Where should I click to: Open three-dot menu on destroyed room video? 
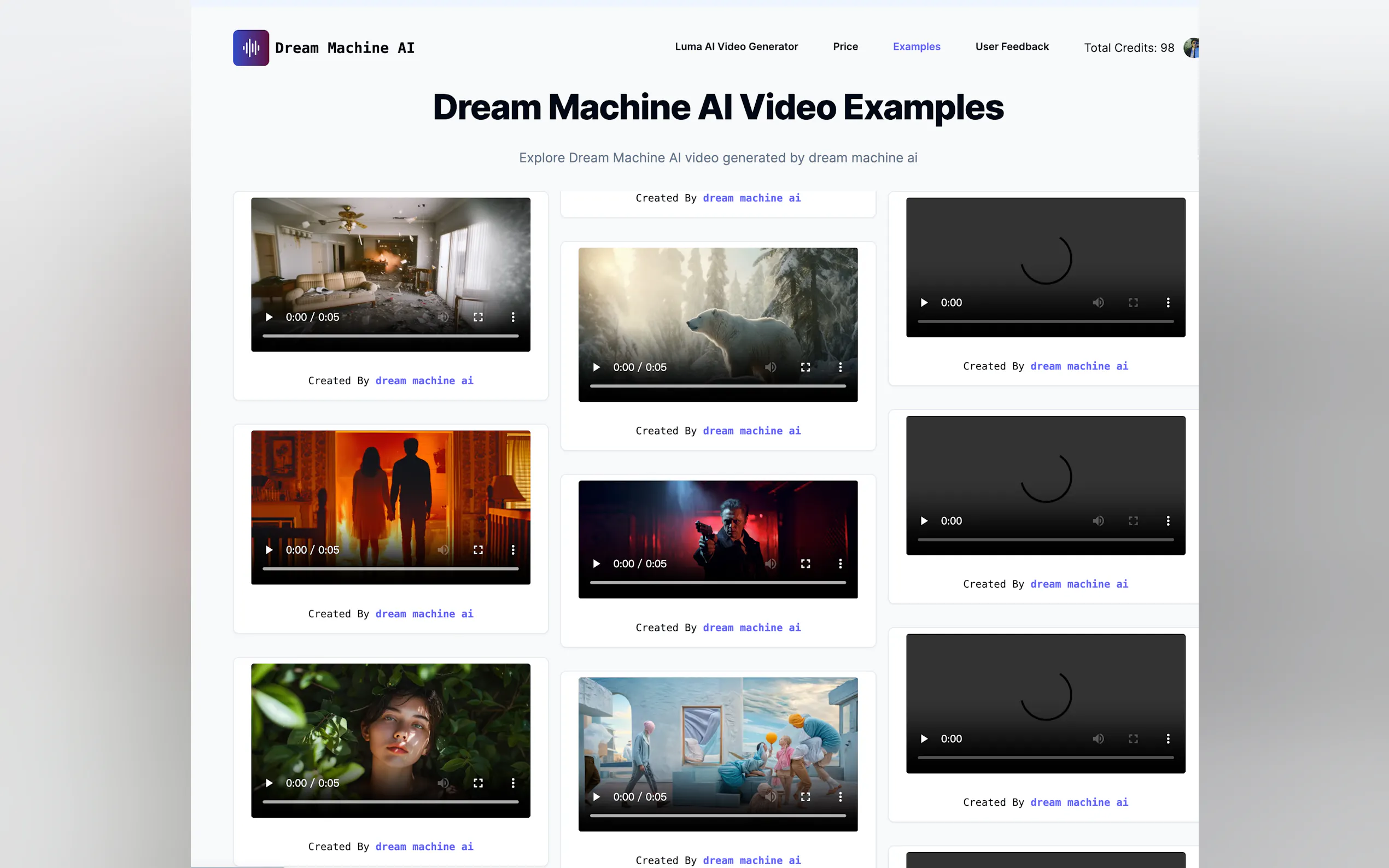[x=513, y=317]
